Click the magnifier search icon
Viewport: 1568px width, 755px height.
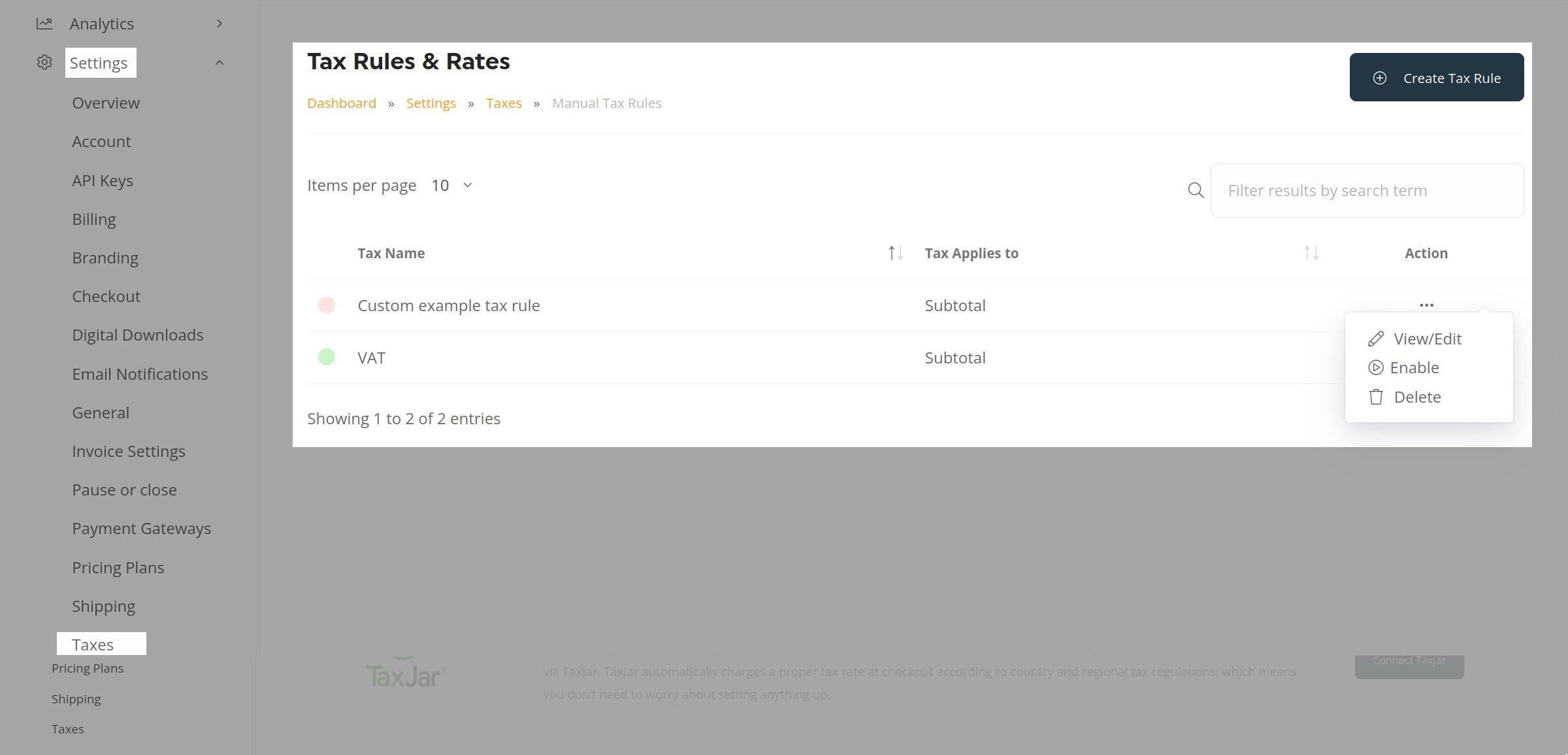[1195, 190]
